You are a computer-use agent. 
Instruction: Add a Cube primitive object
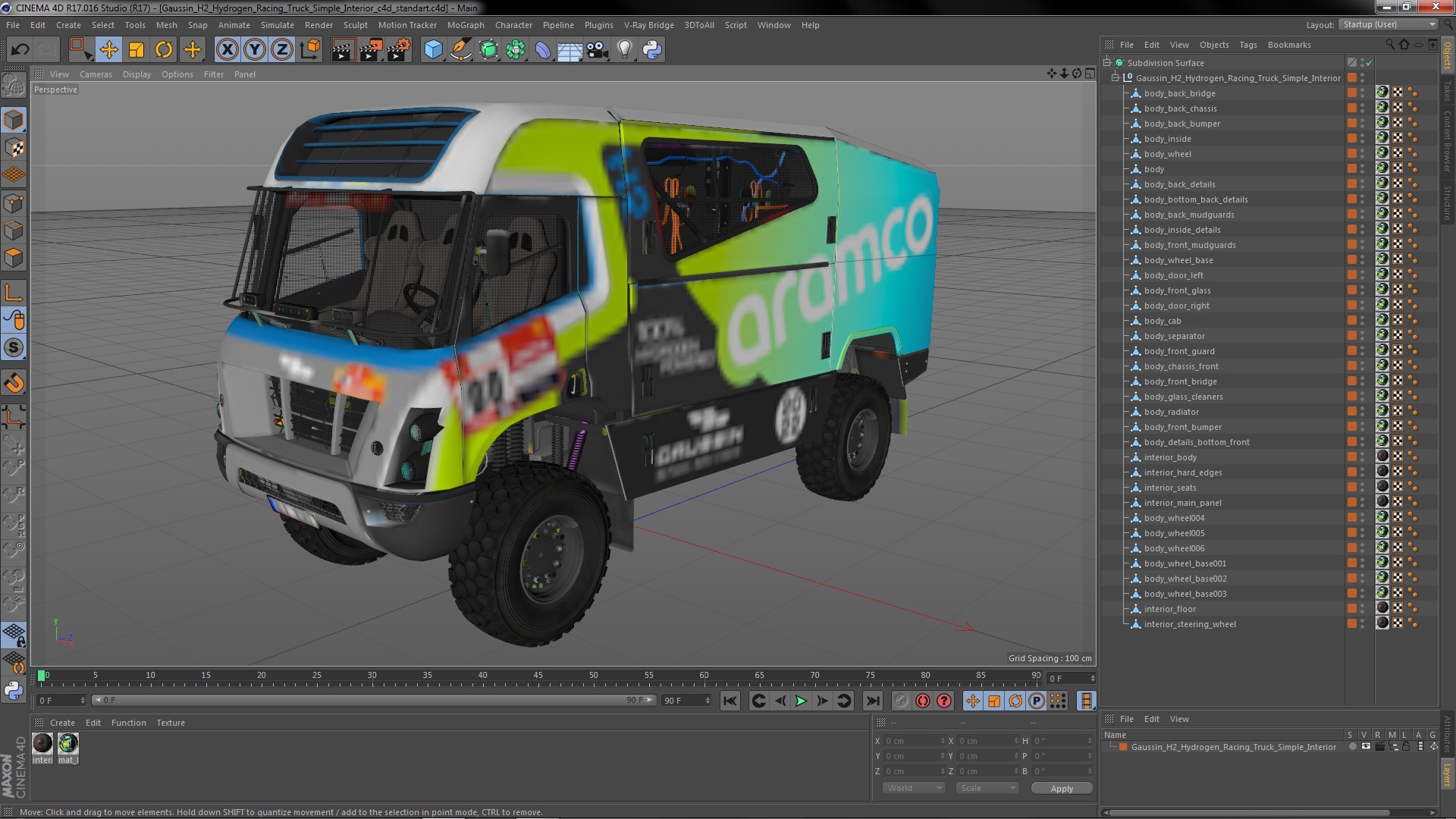433,50
